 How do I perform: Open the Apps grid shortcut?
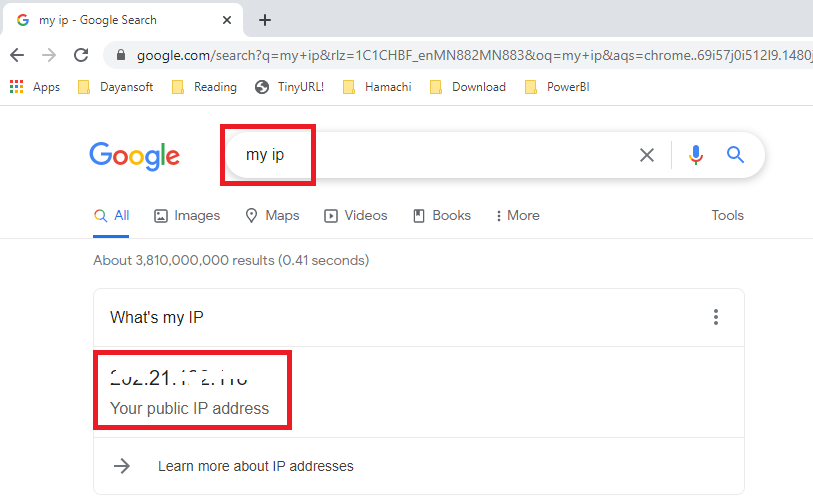[35, 87]
